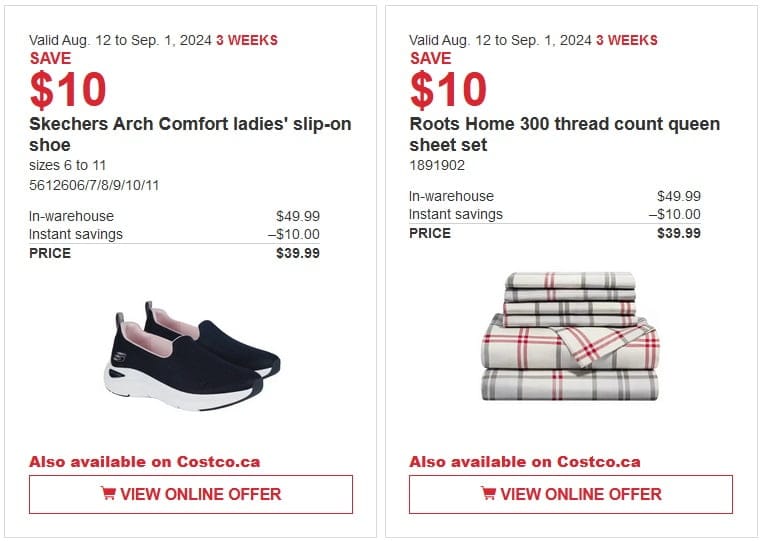The width and height of the screenshot is (764, 541).
Task: Click '3 WEEKS' label on Skechers card
Action: 247,40
